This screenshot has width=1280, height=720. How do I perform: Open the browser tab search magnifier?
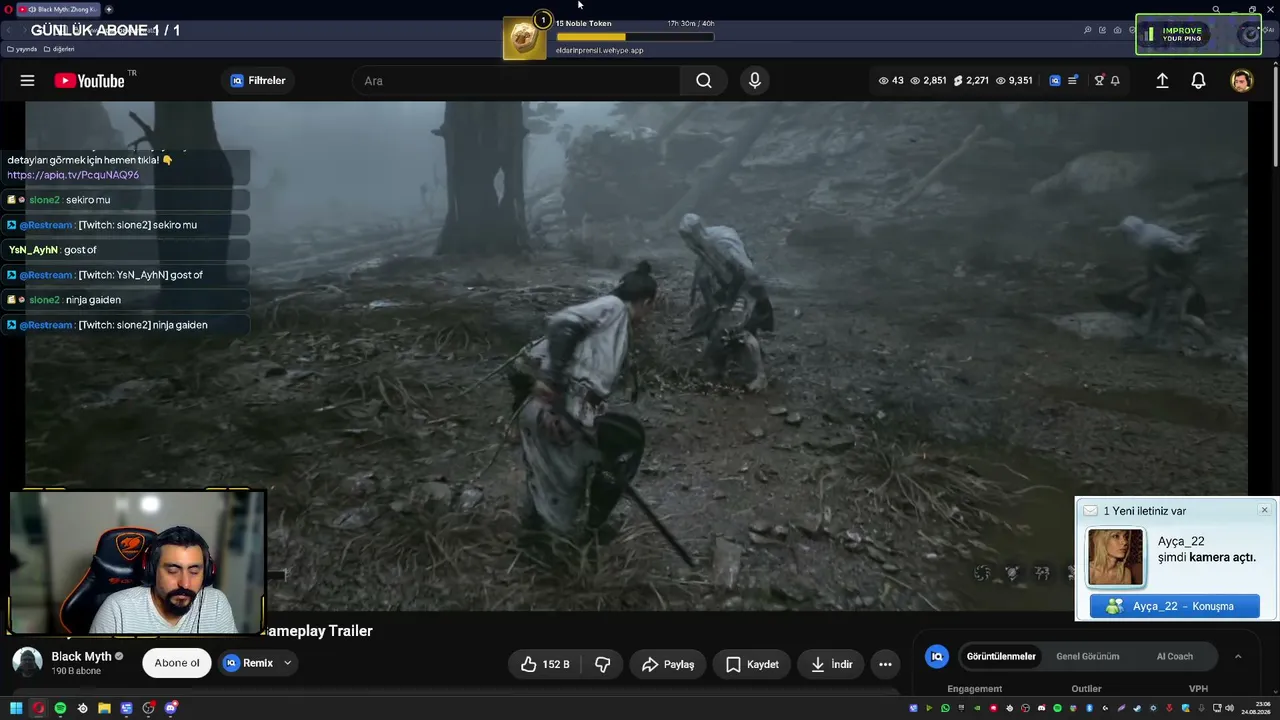pyautogui.click(x=1216, y=9)
